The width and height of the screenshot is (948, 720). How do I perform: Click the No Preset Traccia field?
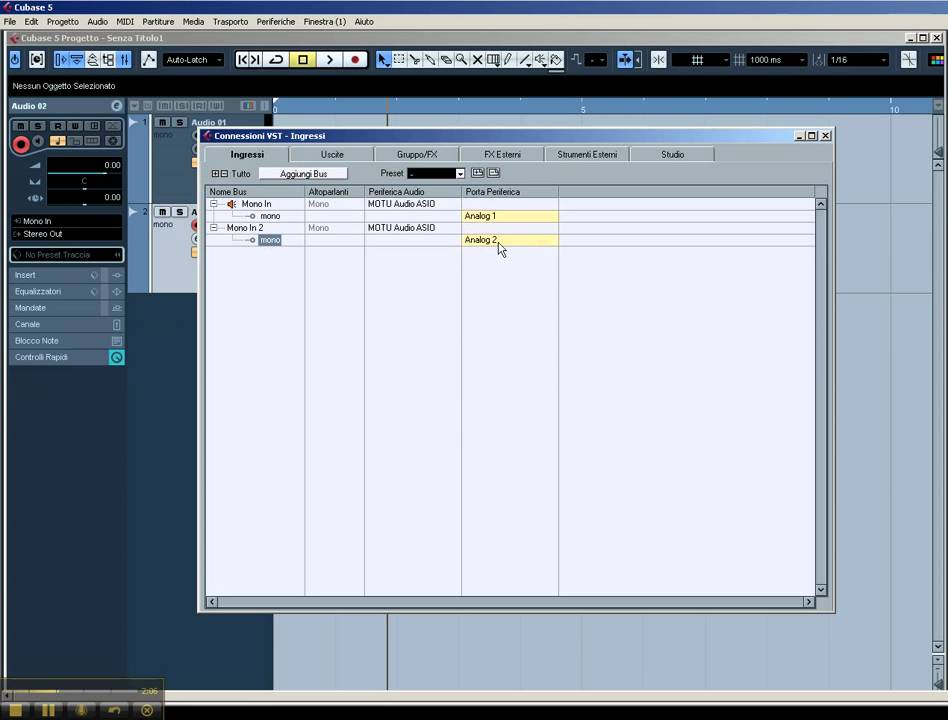point(67,255)
